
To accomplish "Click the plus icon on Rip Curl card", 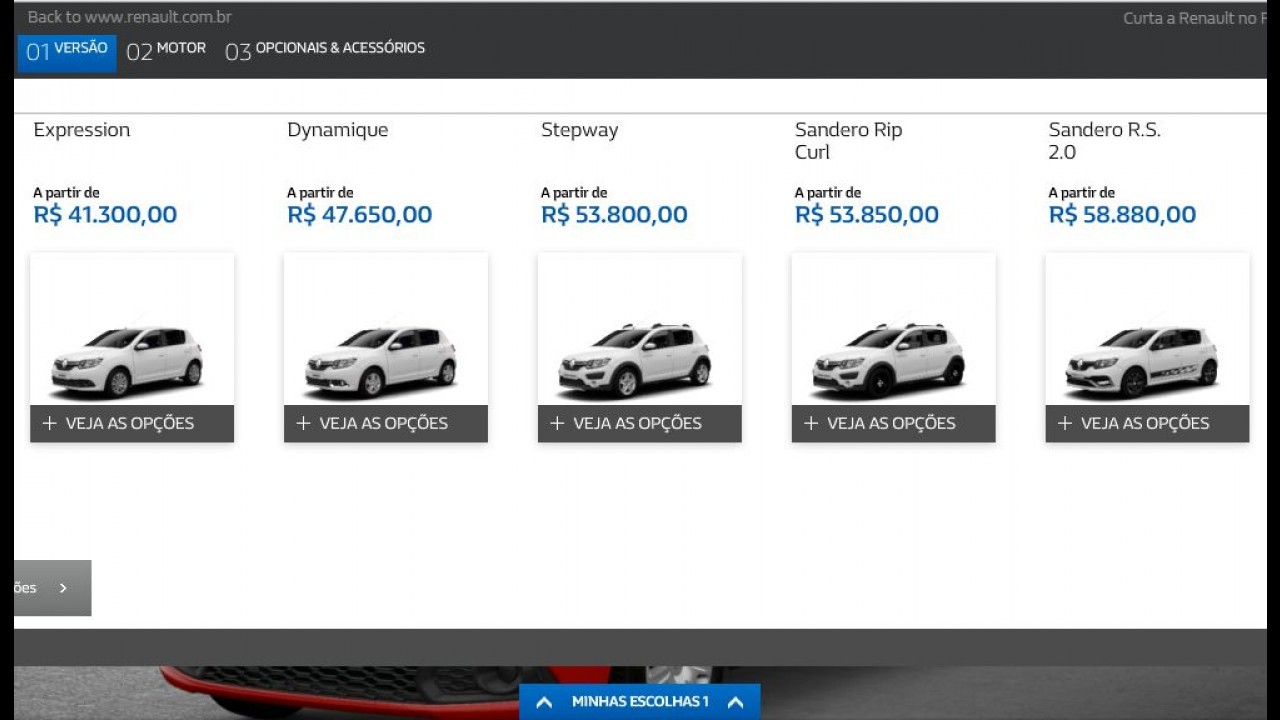I will pyautogui.click(x=812, y=423).
